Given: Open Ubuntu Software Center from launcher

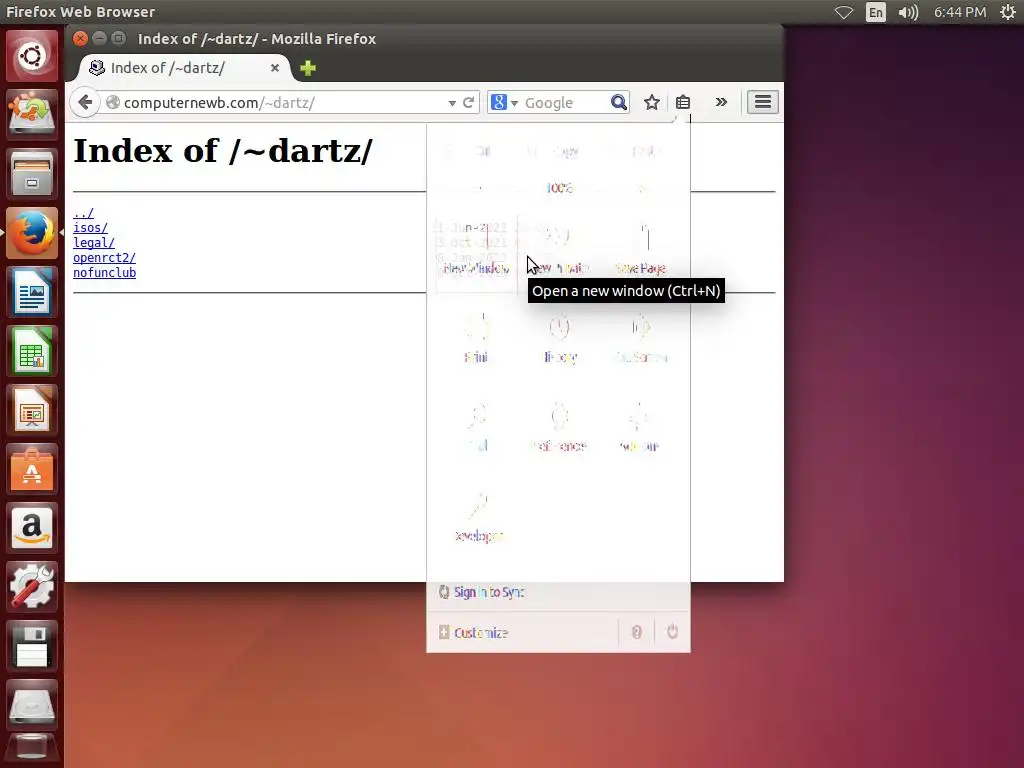Looking at the screenshot, I should pos(31,469).
